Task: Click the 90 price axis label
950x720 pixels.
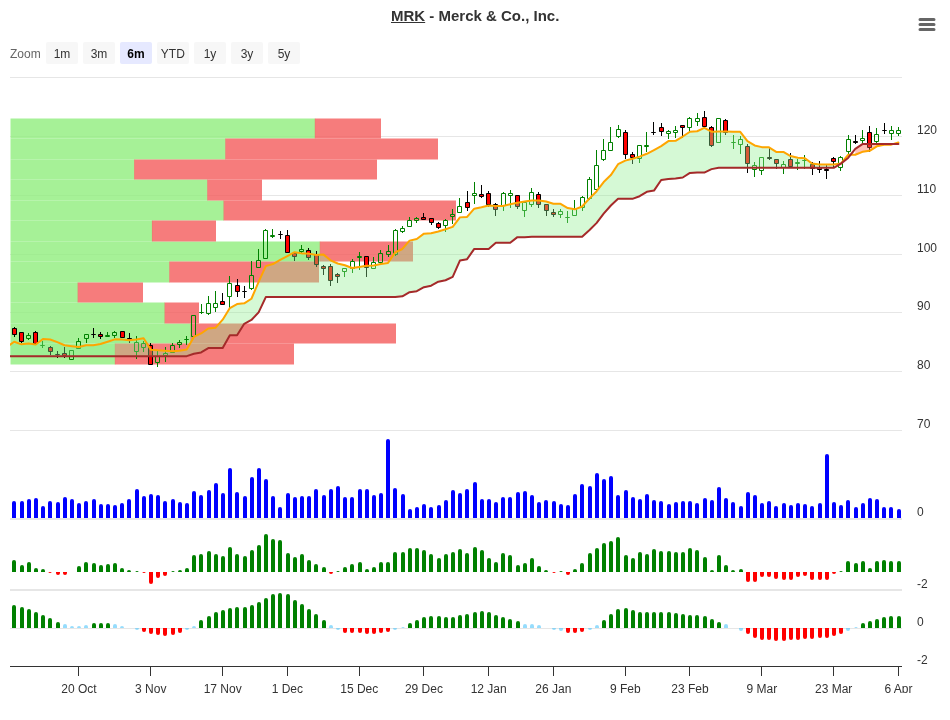Action: coord(923,305)
